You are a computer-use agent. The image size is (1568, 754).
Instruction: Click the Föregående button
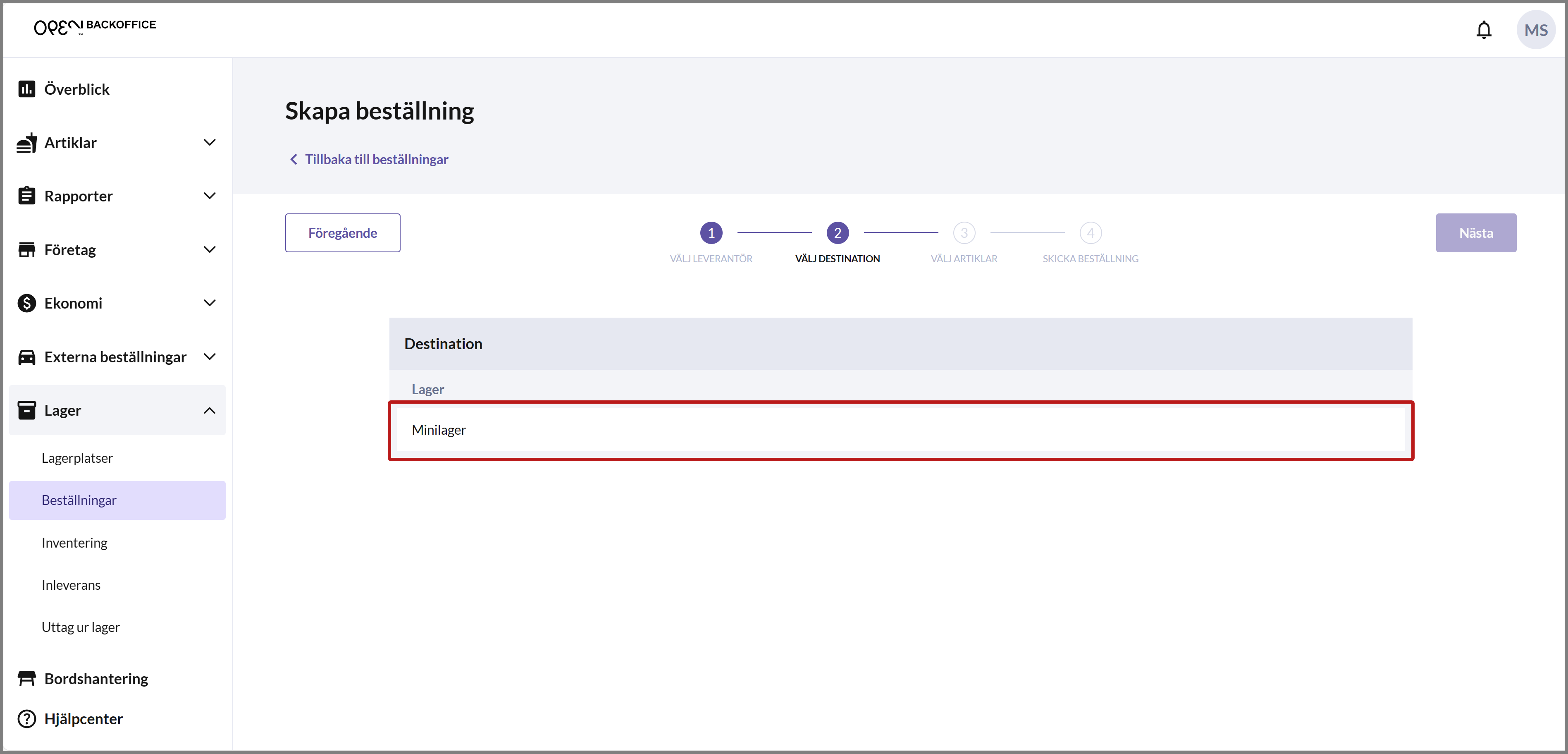click(x=343, y=233)
